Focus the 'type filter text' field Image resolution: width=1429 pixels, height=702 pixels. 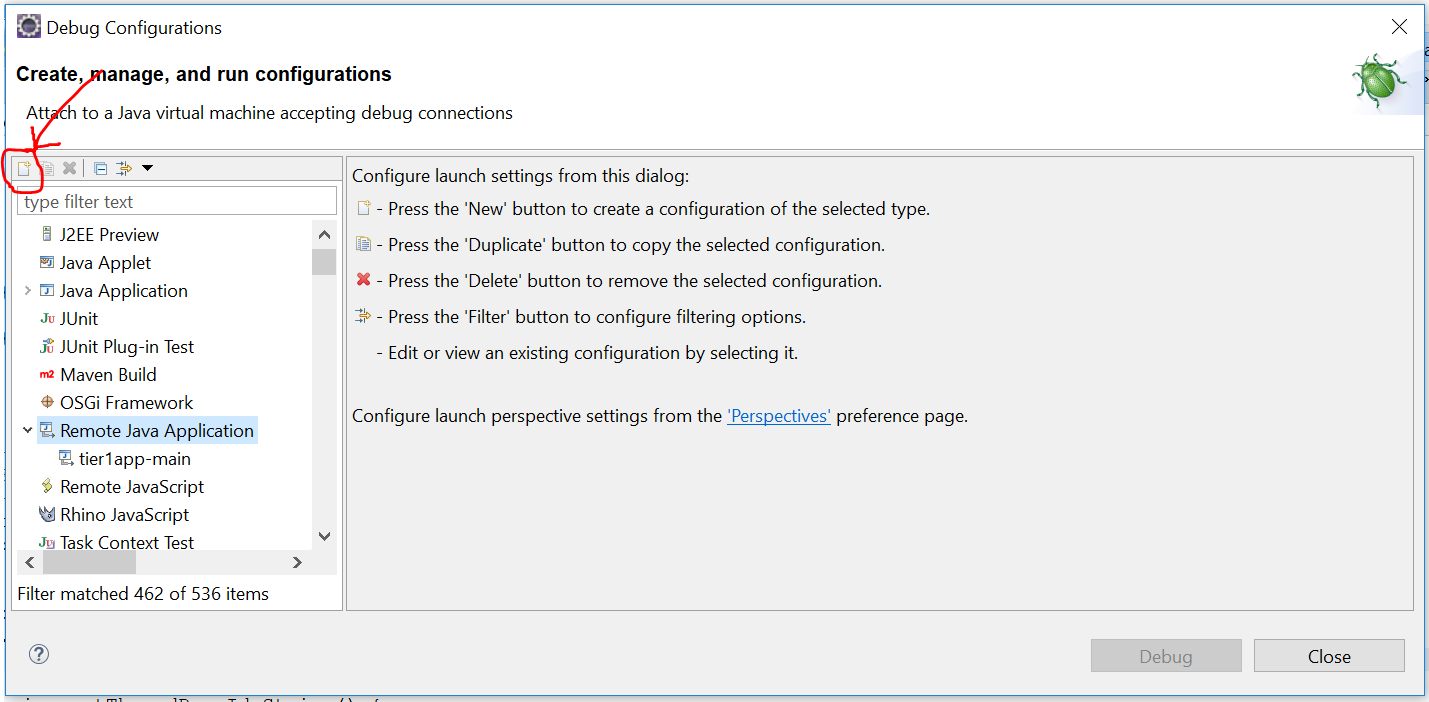(x=177, y=201)
